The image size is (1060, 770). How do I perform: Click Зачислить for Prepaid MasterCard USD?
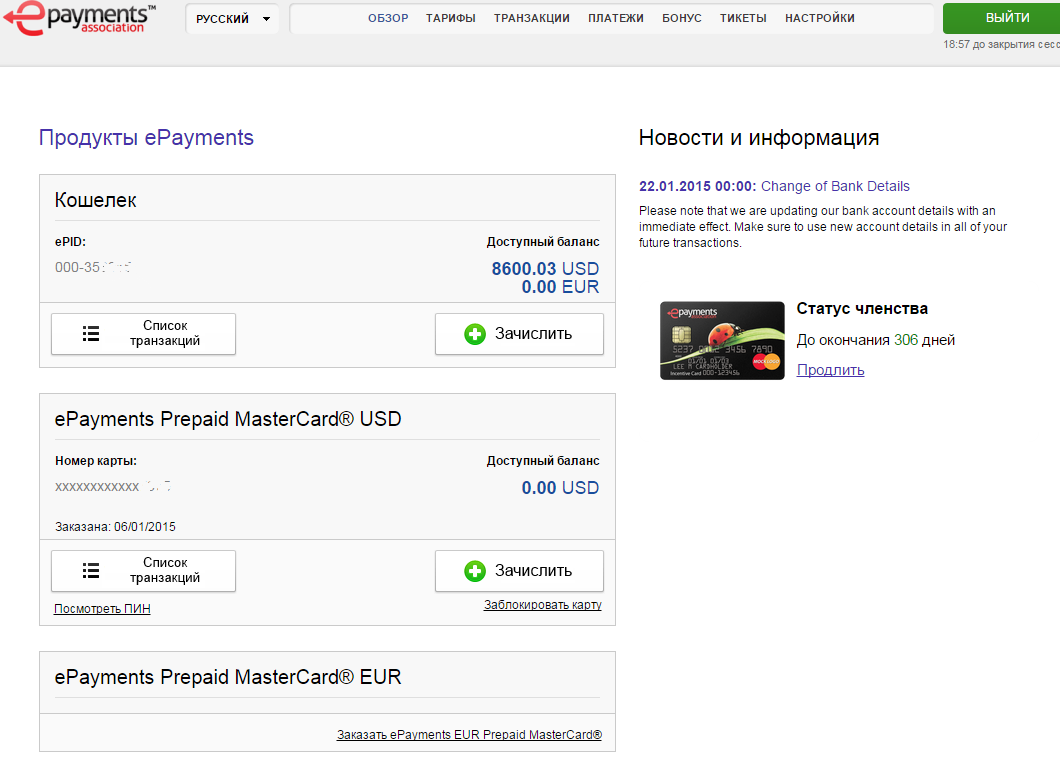click(519, 571)
